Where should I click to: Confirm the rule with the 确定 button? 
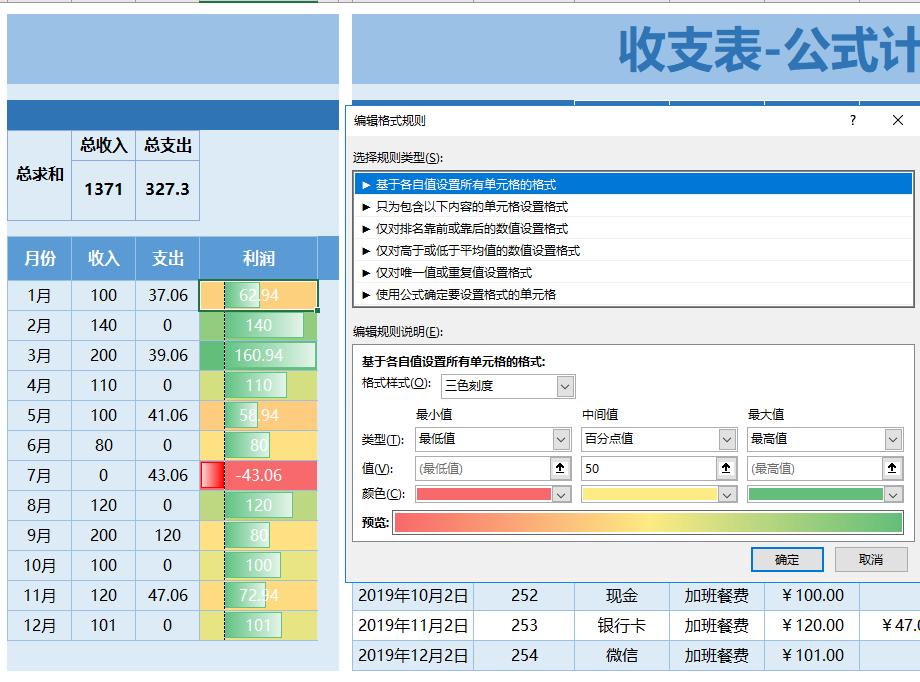788,560
